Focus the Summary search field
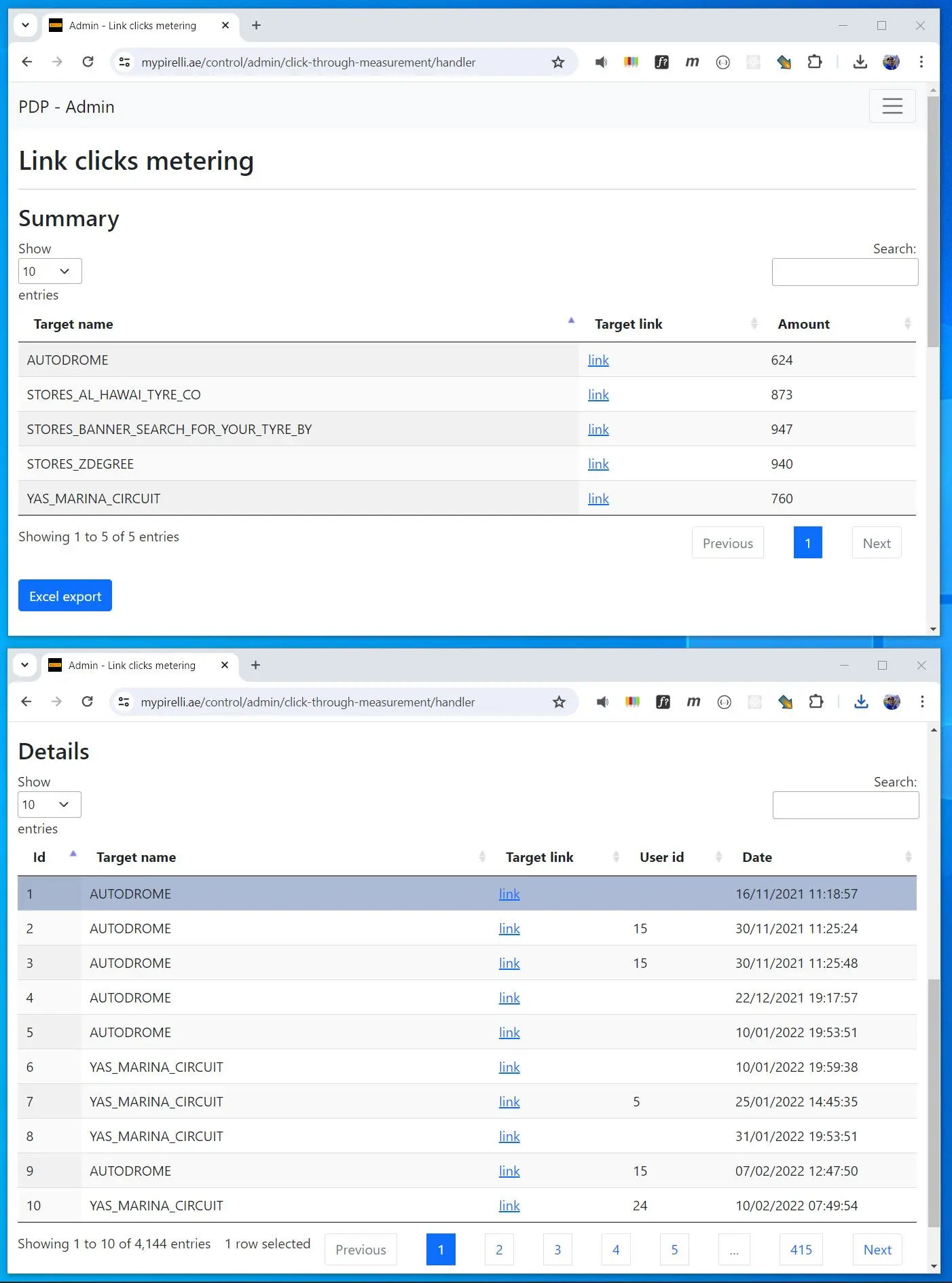The image size is (952, 1283). 845,272
